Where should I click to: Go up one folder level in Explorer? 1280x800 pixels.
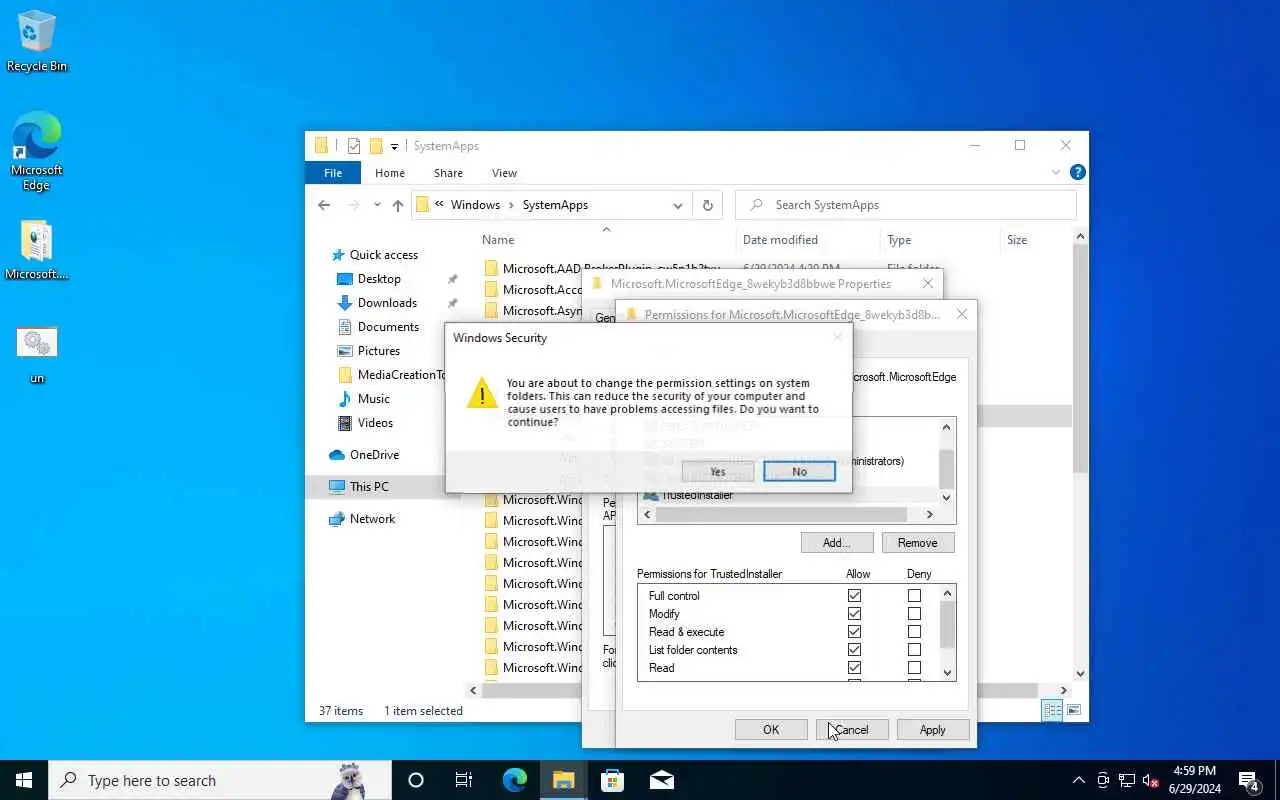coord(398,205)
